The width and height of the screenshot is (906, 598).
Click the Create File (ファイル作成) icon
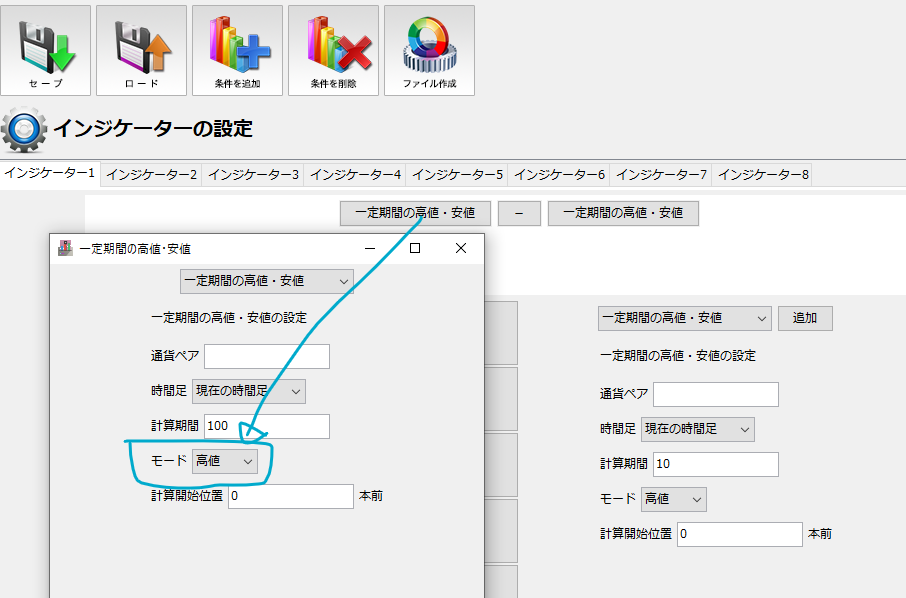(429, 50)
